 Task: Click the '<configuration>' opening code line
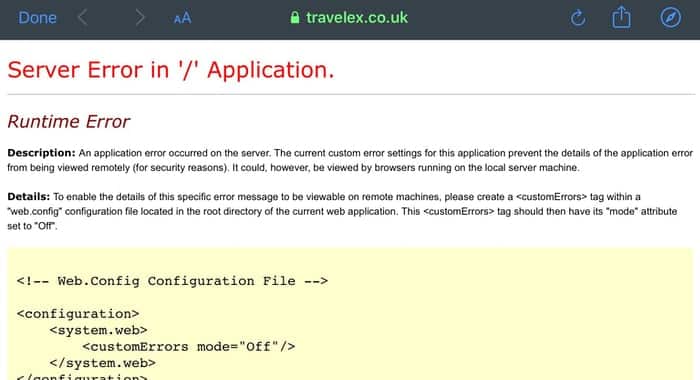78,314
